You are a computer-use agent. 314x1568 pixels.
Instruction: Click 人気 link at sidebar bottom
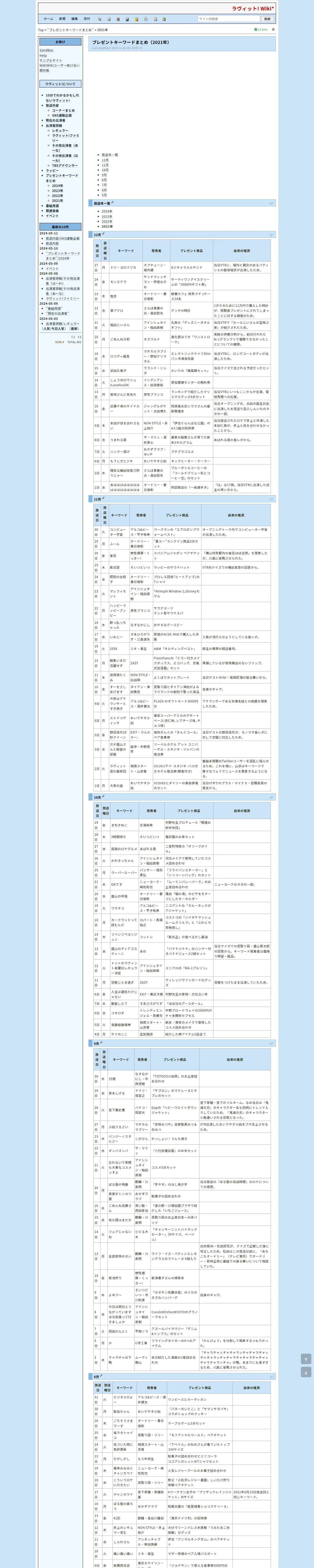47,329
